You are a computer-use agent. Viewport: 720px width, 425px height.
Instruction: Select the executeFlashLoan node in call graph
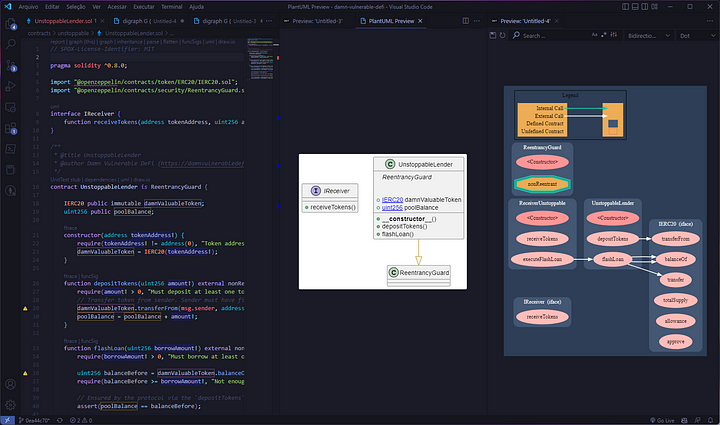[542, 259]
